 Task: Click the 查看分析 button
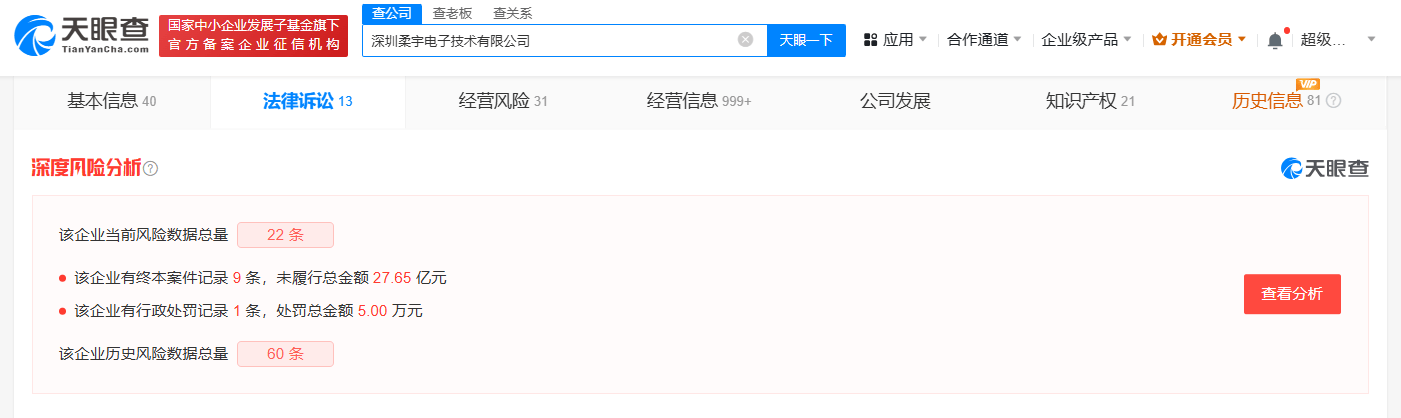point(1292,294)
